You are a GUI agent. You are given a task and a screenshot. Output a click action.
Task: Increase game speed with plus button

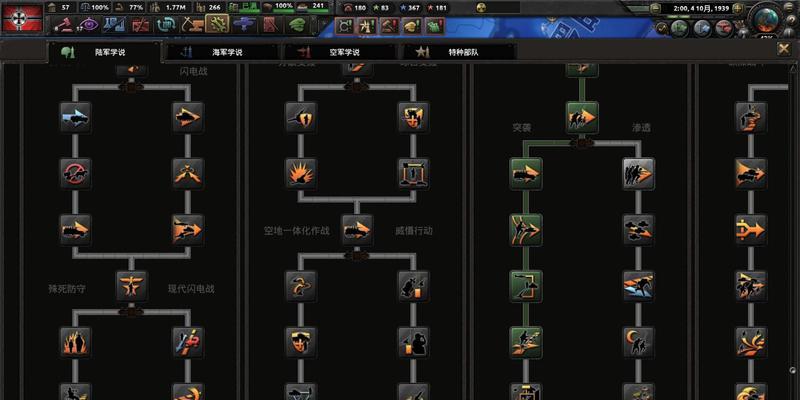coord(737,8)
